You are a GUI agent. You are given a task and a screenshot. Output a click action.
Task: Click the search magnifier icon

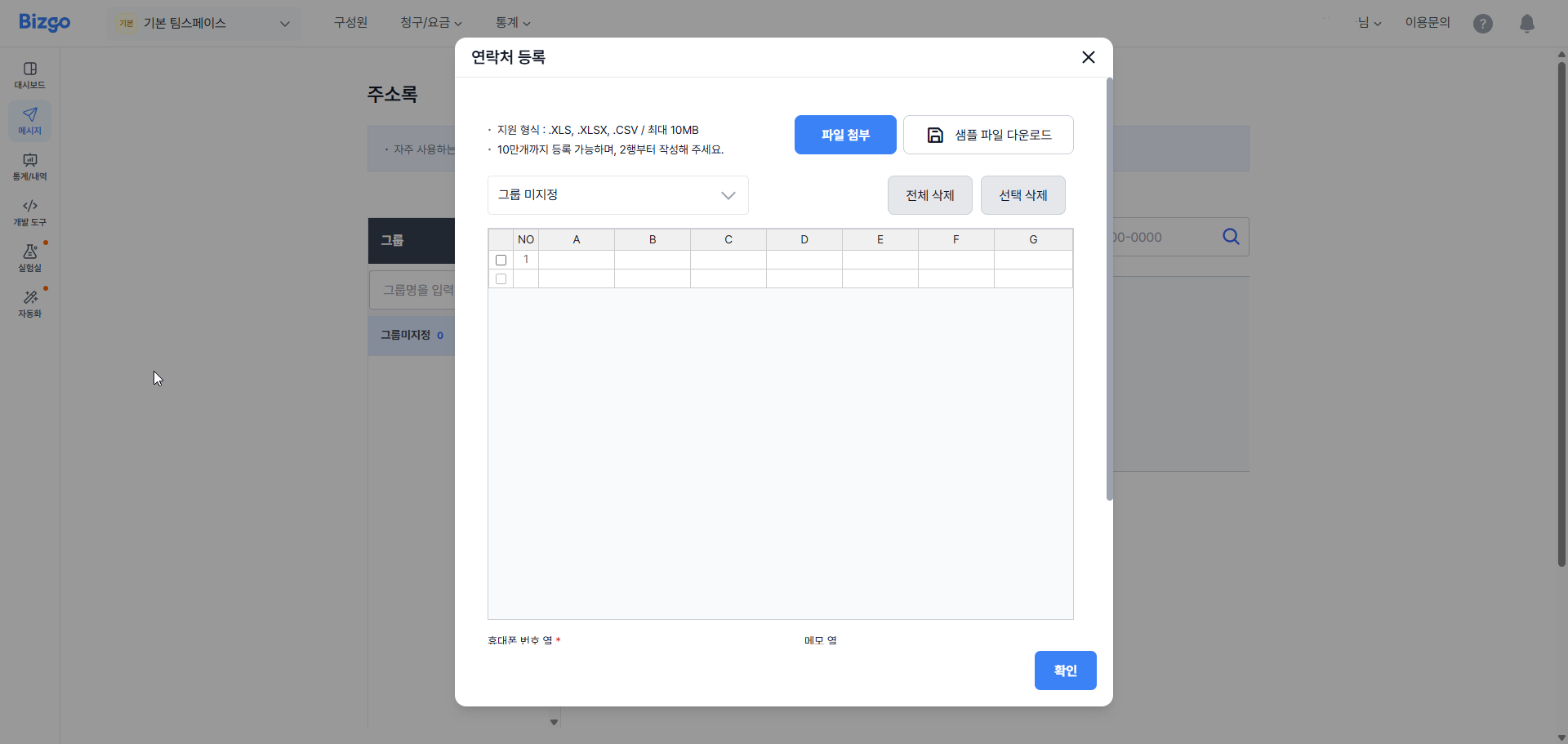coord(1231,237)
